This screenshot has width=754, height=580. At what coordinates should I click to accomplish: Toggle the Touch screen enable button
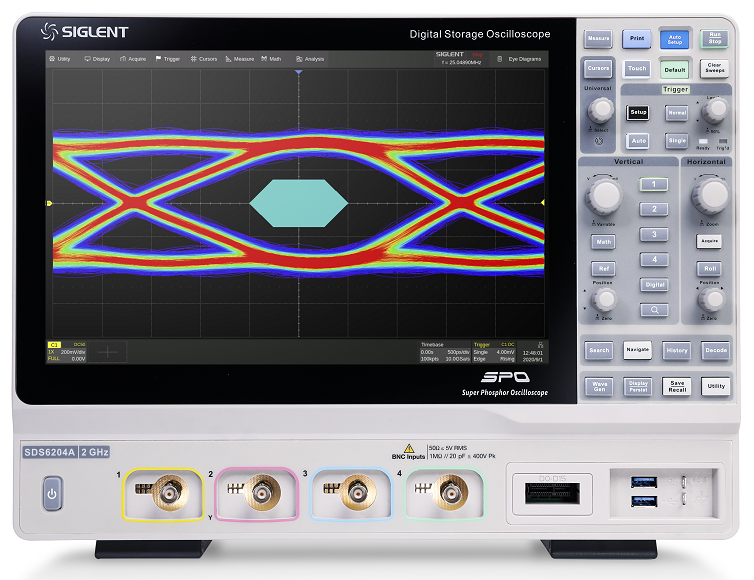[637, 69]
